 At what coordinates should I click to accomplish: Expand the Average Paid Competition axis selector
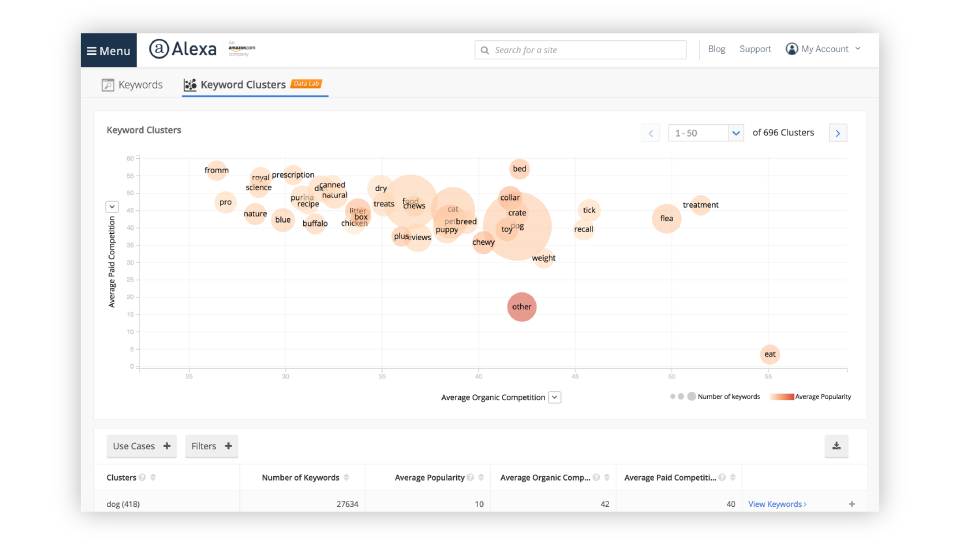pos(112,207)
